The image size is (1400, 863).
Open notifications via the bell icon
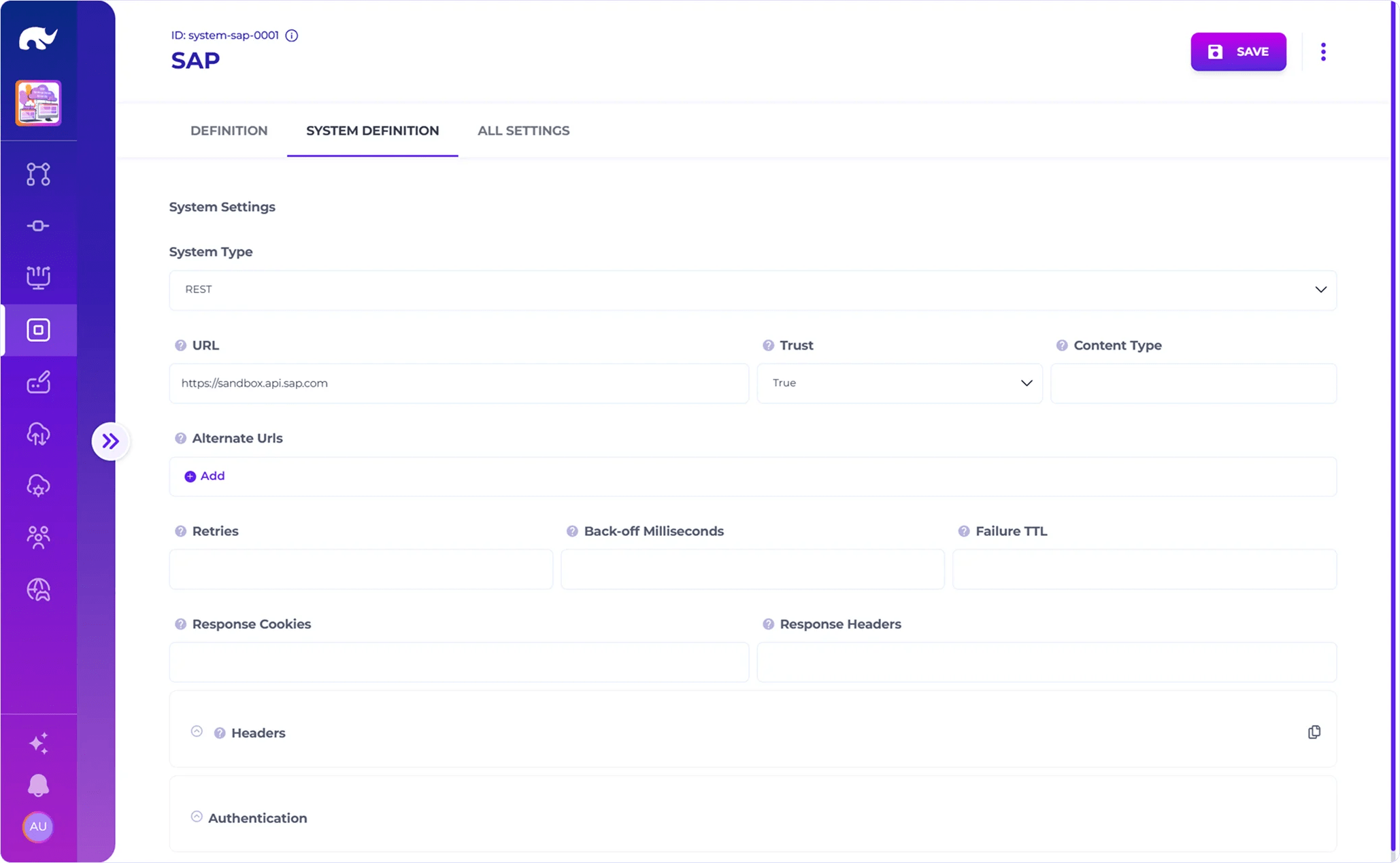click(x=38, y=785)
